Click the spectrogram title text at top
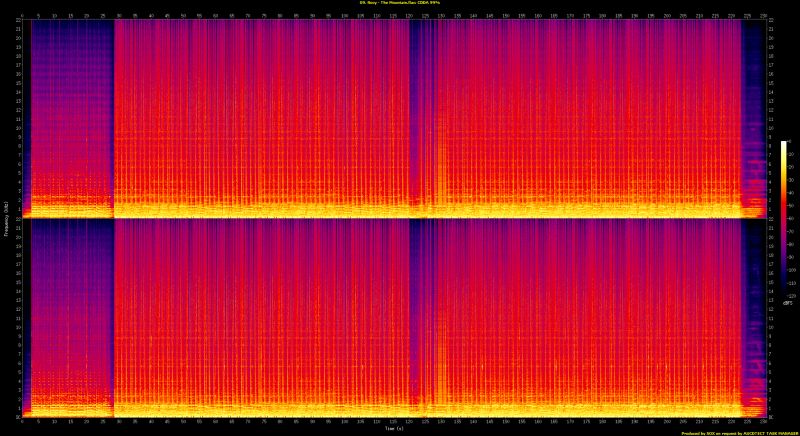The height and width of the screenshot is (436, 800). click(400, 3)
